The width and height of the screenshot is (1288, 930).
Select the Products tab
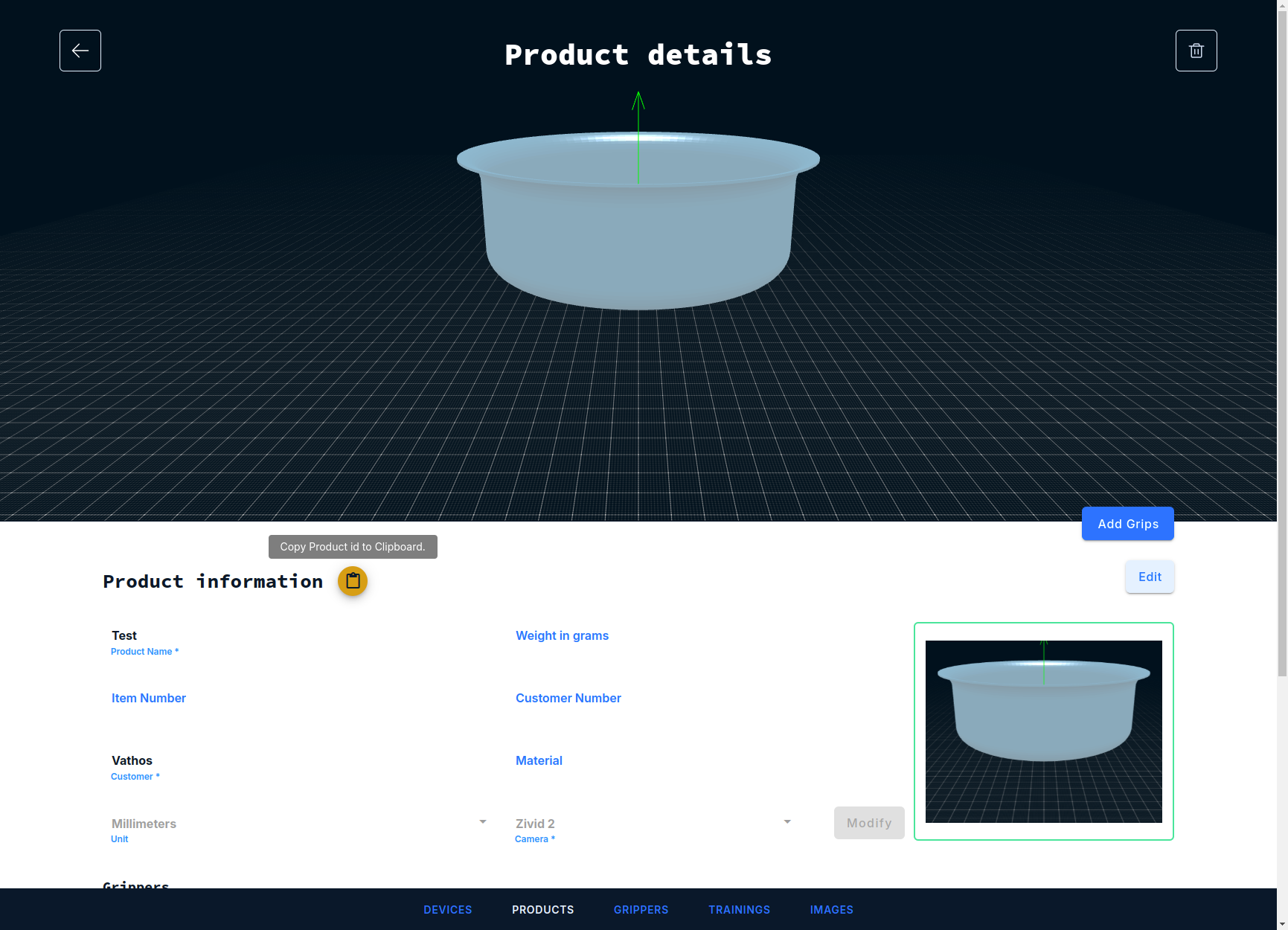tap(542, 910)
